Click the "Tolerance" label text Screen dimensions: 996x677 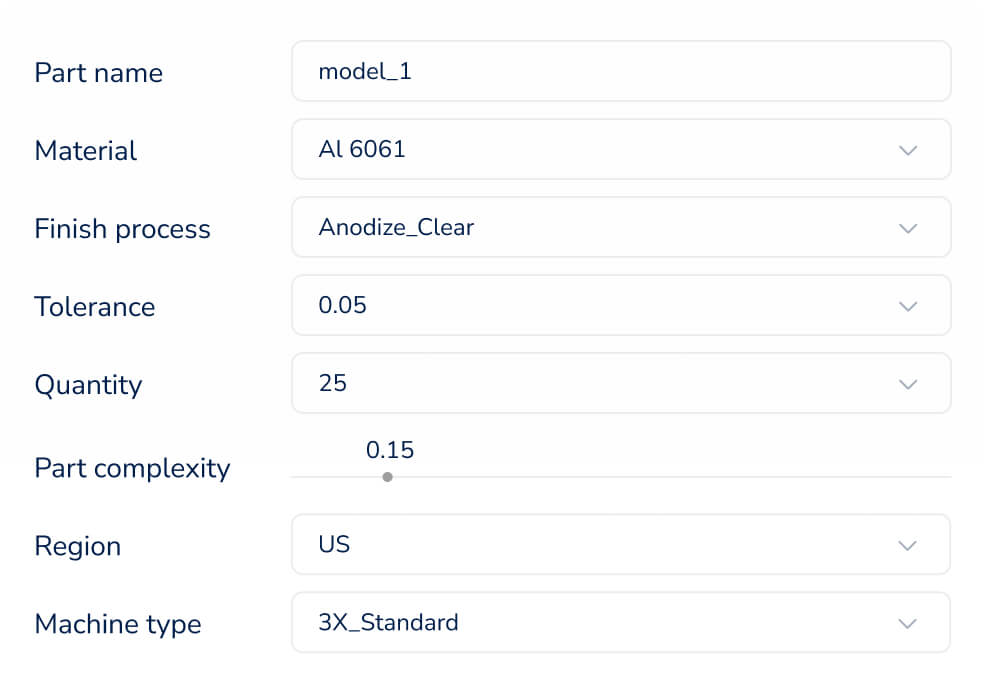(95, 307)
